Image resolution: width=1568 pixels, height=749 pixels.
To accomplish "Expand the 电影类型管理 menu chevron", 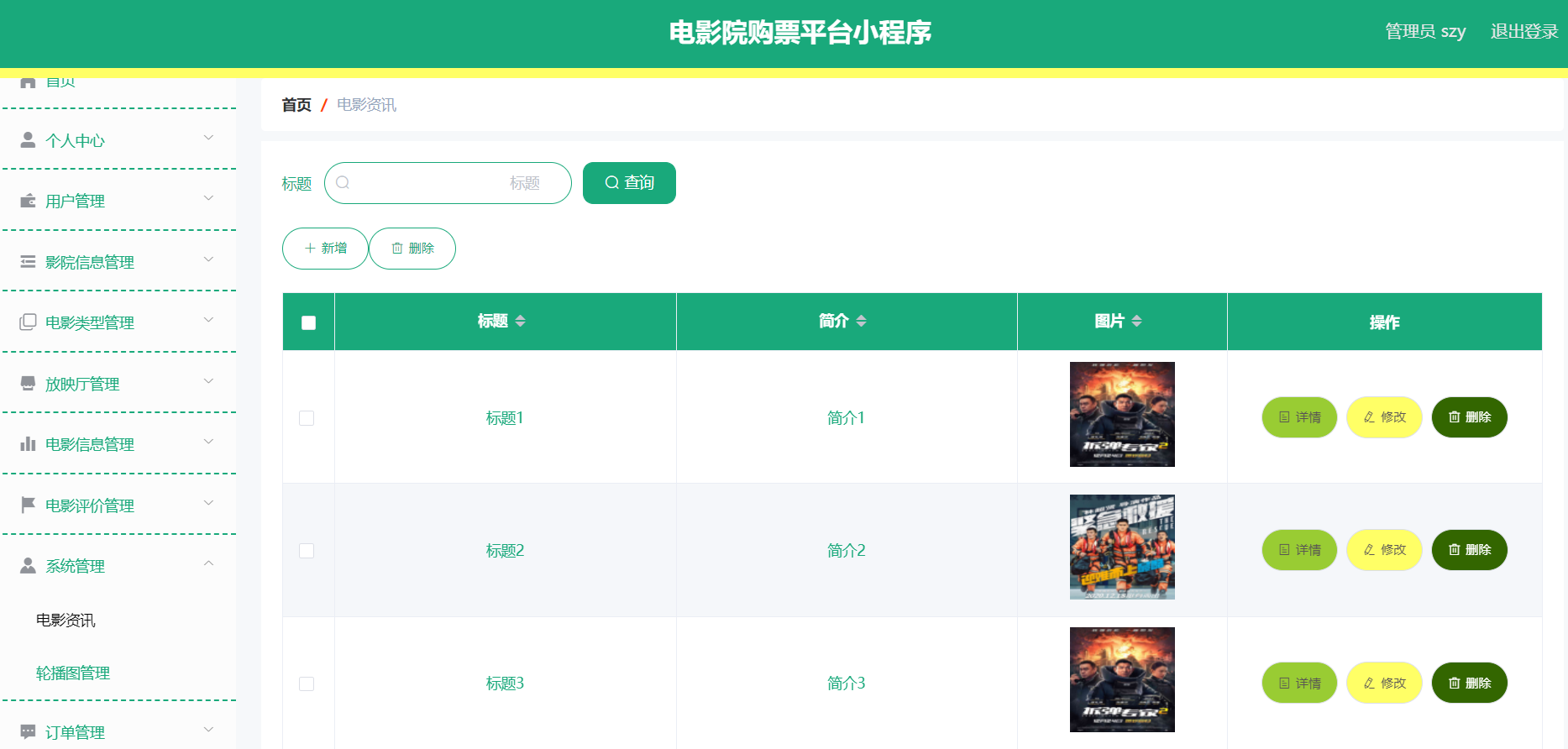I will [209, 320].
